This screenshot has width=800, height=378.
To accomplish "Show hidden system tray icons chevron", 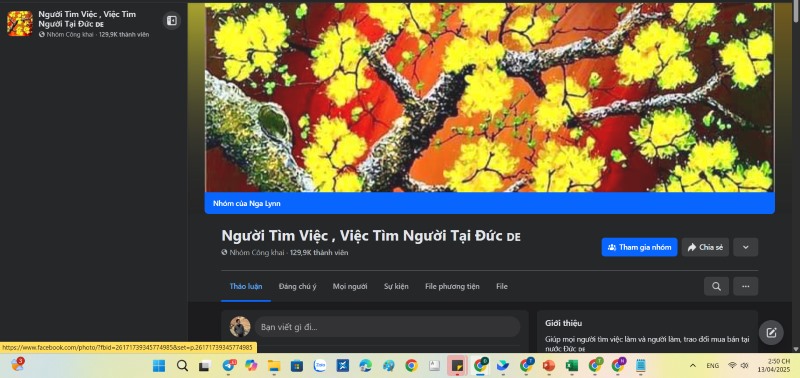I will [692, 366].
